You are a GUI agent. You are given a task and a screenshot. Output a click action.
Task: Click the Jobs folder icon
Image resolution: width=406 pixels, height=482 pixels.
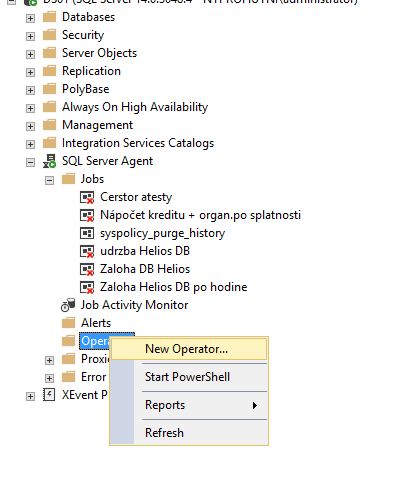[69, 179]
